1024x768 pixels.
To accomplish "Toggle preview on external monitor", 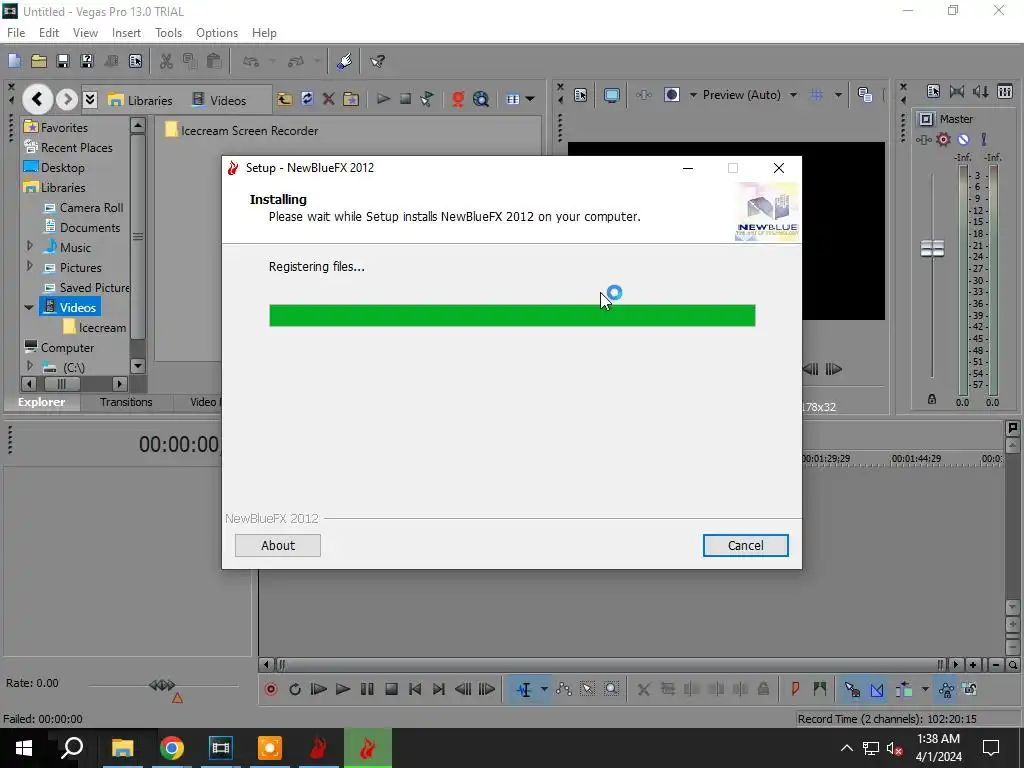I will [x=612, y=95].
